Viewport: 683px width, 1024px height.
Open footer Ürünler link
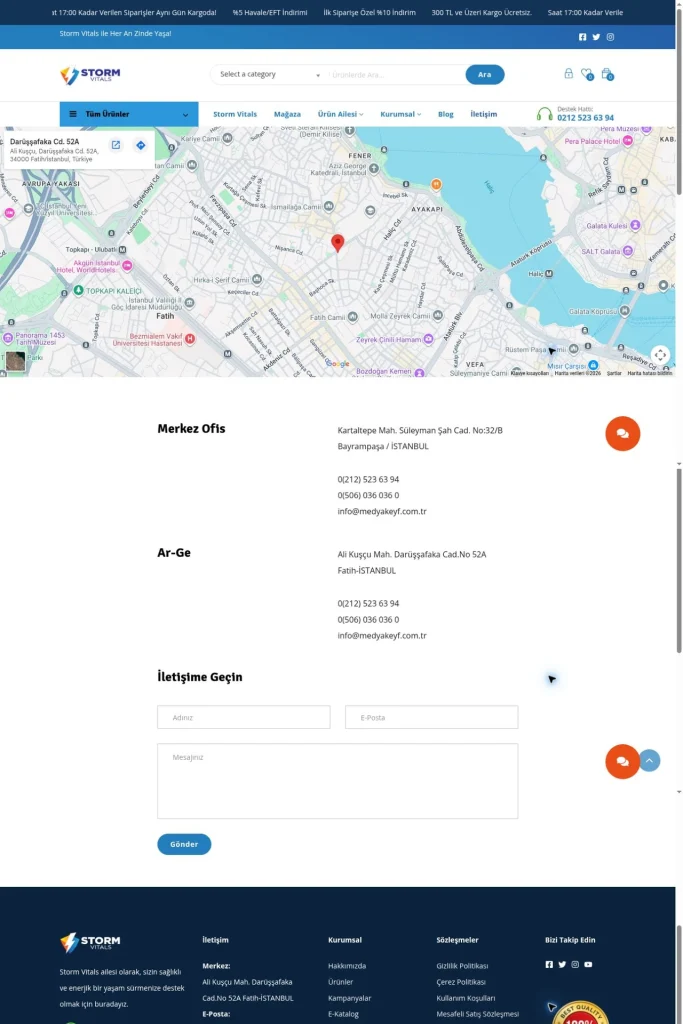(340, 982)
